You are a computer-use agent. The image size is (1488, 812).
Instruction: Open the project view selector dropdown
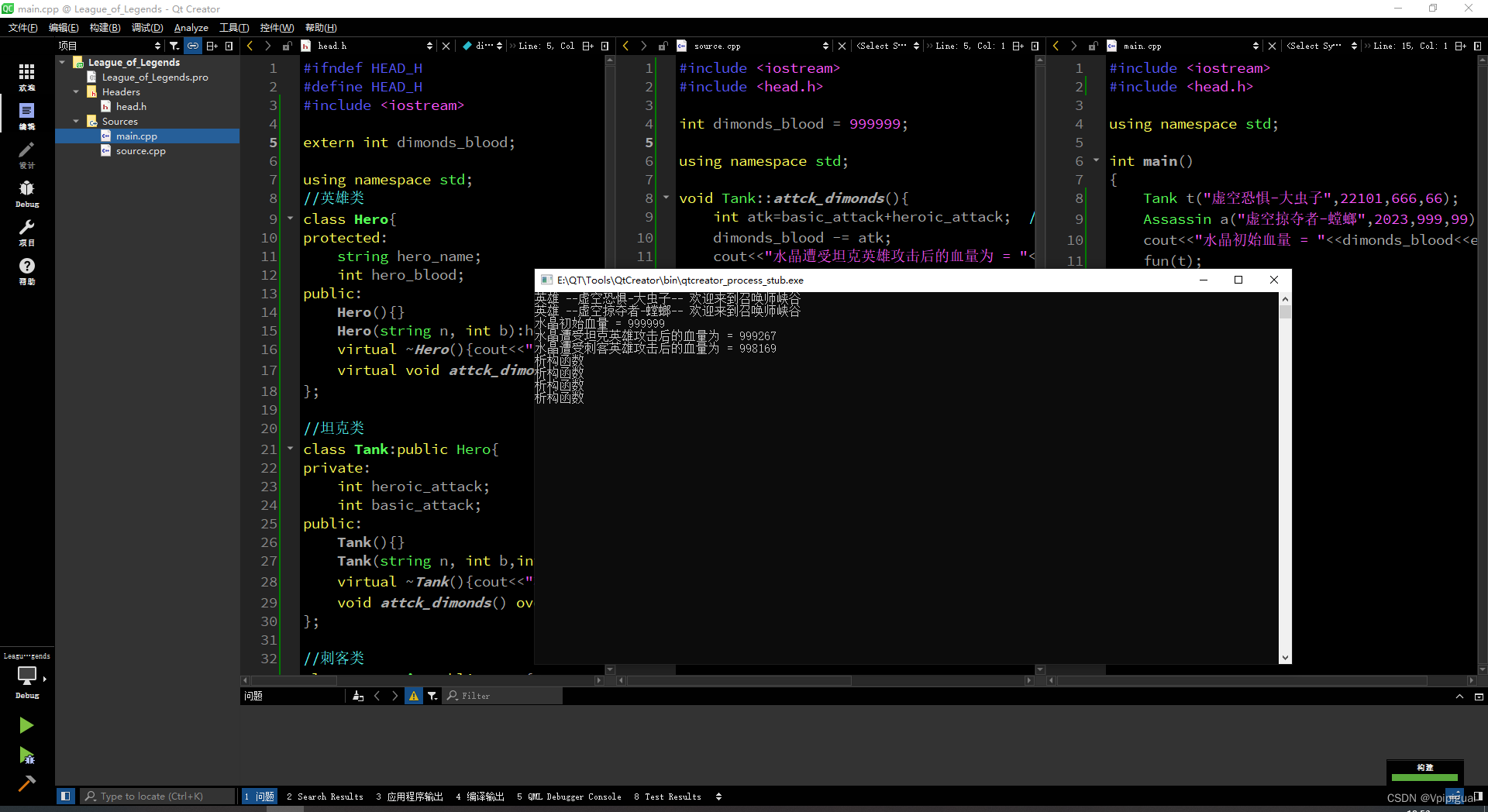point(109,46)
